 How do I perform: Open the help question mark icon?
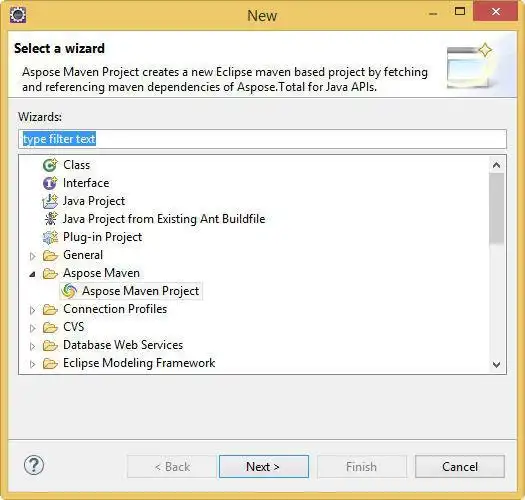click(x=34, y=465)
